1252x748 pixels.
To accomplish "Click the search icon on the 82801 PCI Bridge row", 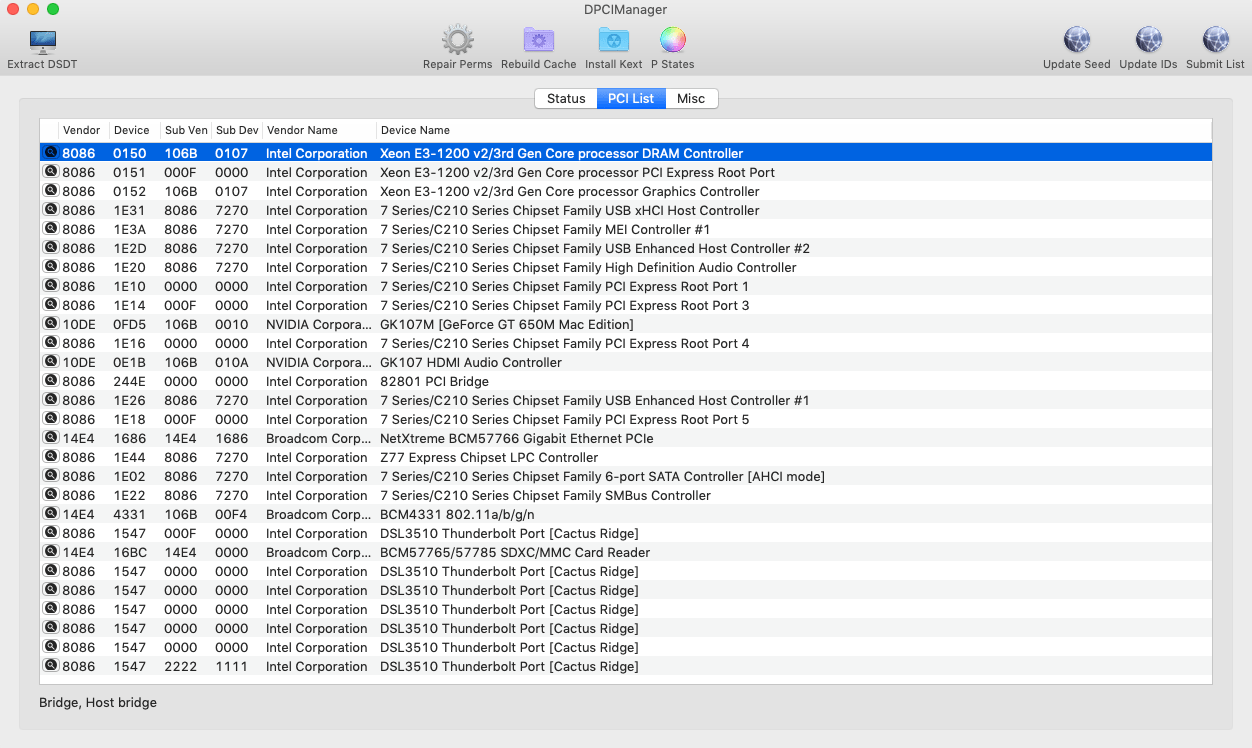I will 51,381.
